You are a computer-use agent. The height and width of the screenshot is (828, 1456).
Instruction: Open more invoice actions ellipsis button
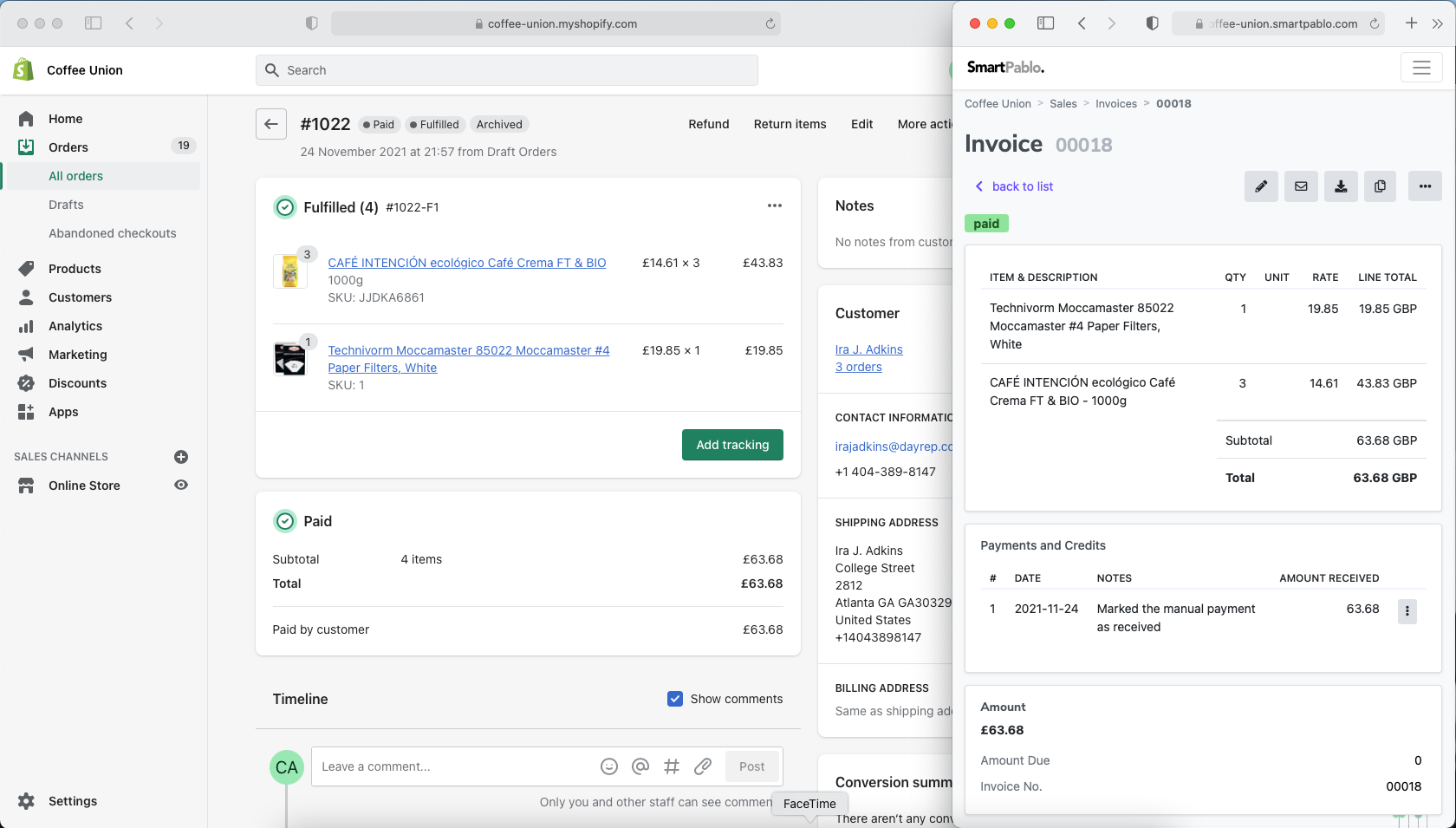tap(1425, 186)
